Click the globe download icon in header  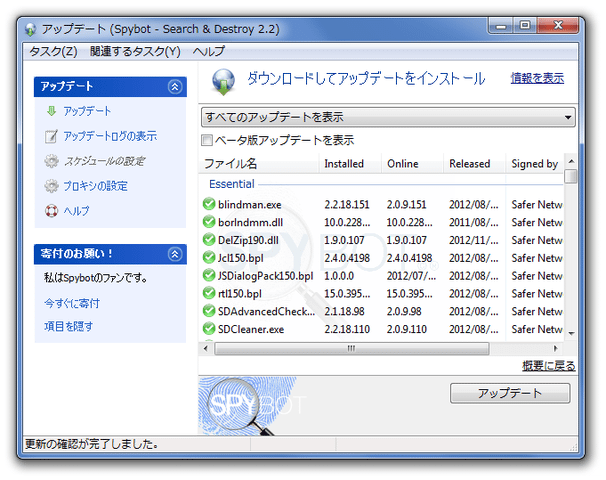[223, 82]
